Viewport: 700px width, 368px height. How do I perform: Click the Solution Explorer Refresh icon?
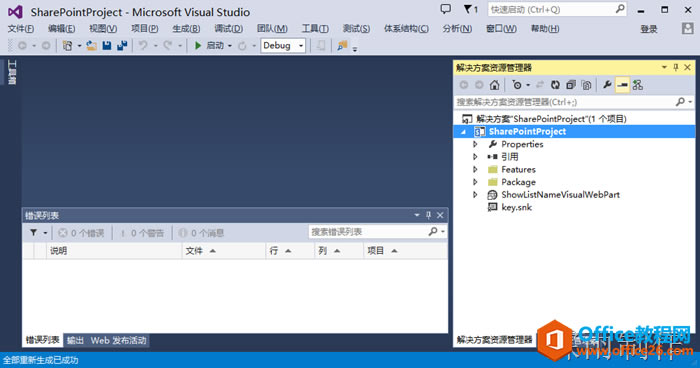[x=555, y=85]
